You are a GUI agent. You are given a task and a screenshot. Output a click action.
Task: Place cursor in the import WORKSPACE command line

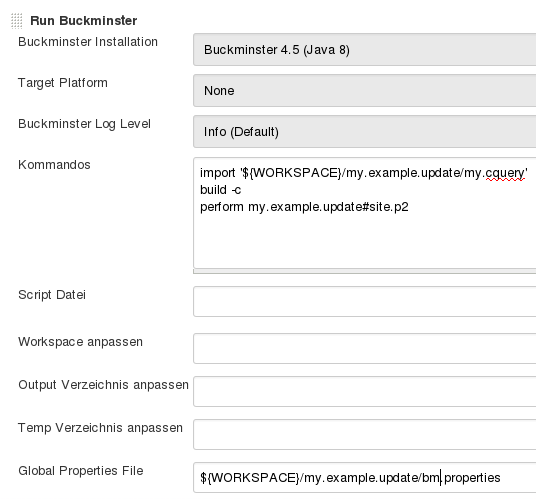pyautogui.click(x=364, y=173)
